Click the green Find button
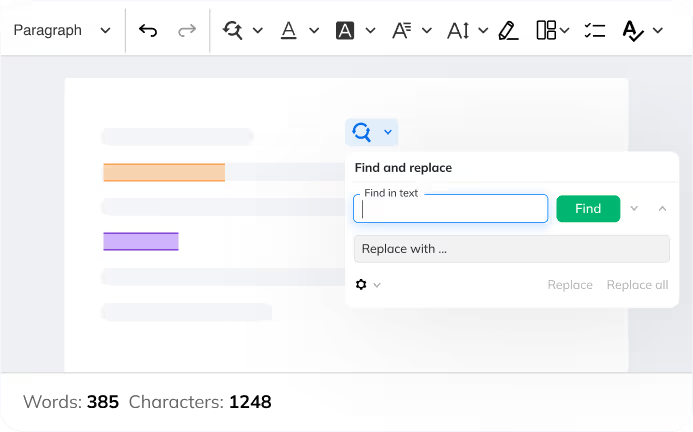The width and height of the screenshot is (693, 432). (588, 208)
